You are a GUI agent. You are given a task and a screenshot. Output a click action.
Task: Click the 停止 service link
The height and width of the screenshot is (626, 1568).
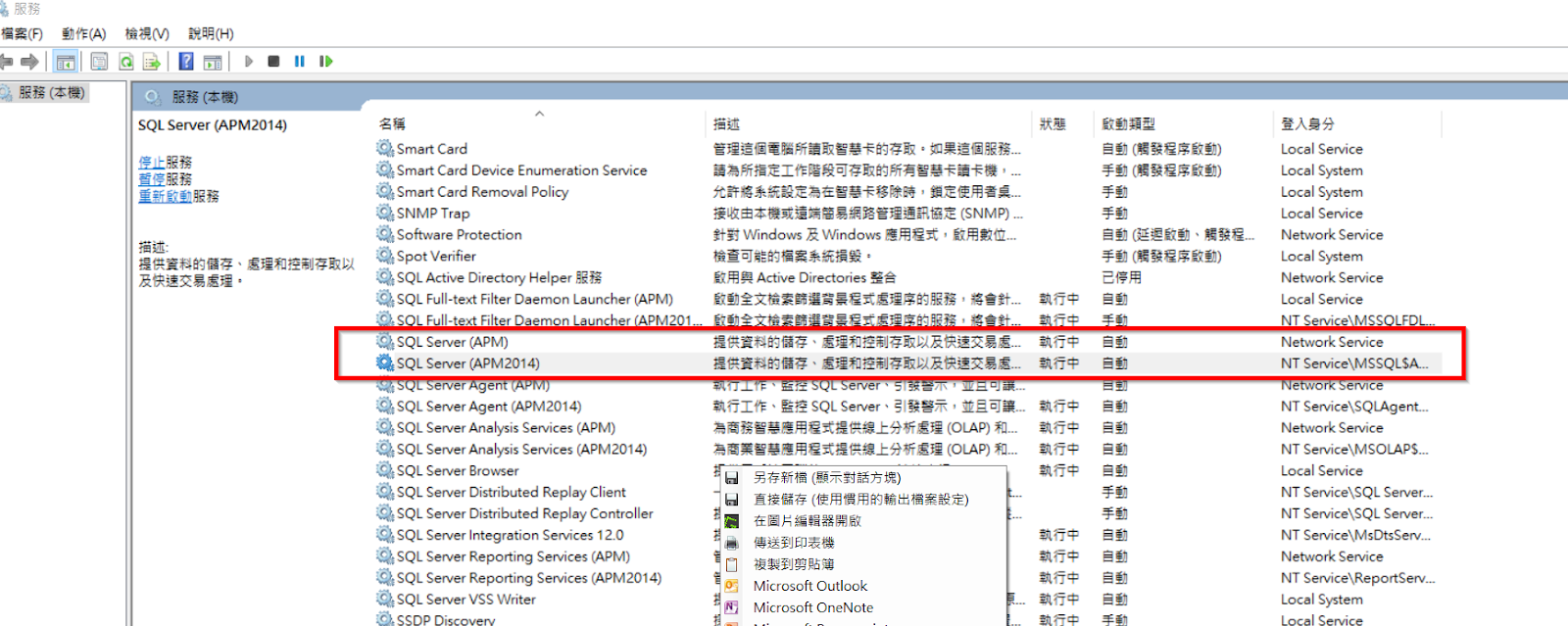click(152, 163)
